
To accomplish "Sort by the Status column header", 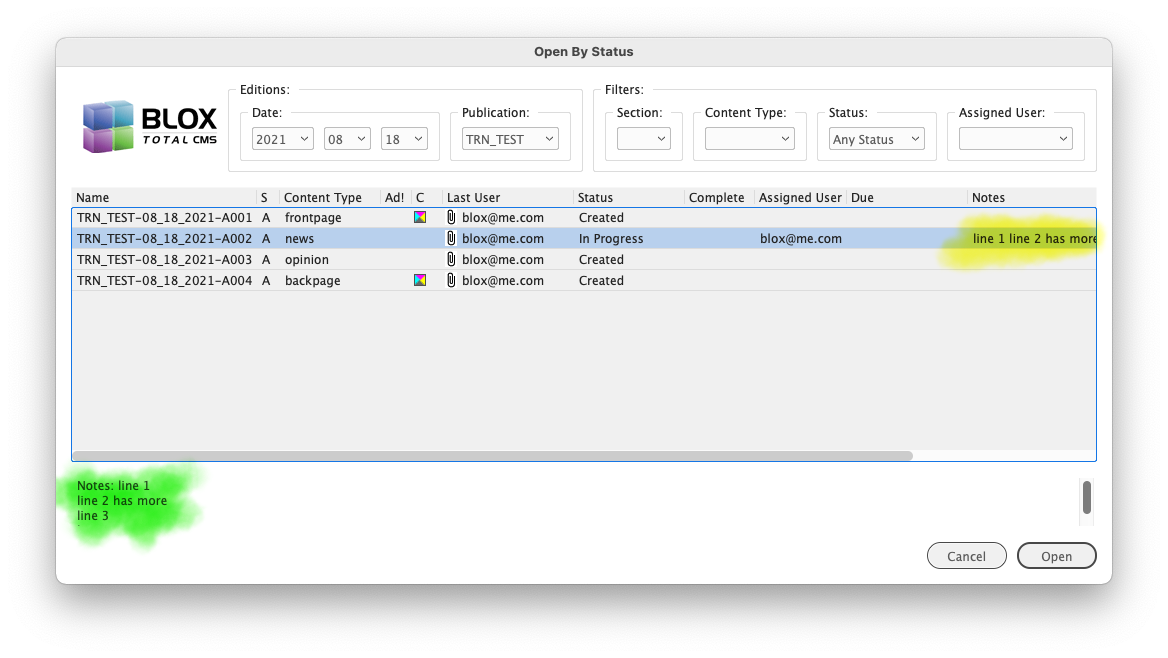I will [x=629, y=197].
